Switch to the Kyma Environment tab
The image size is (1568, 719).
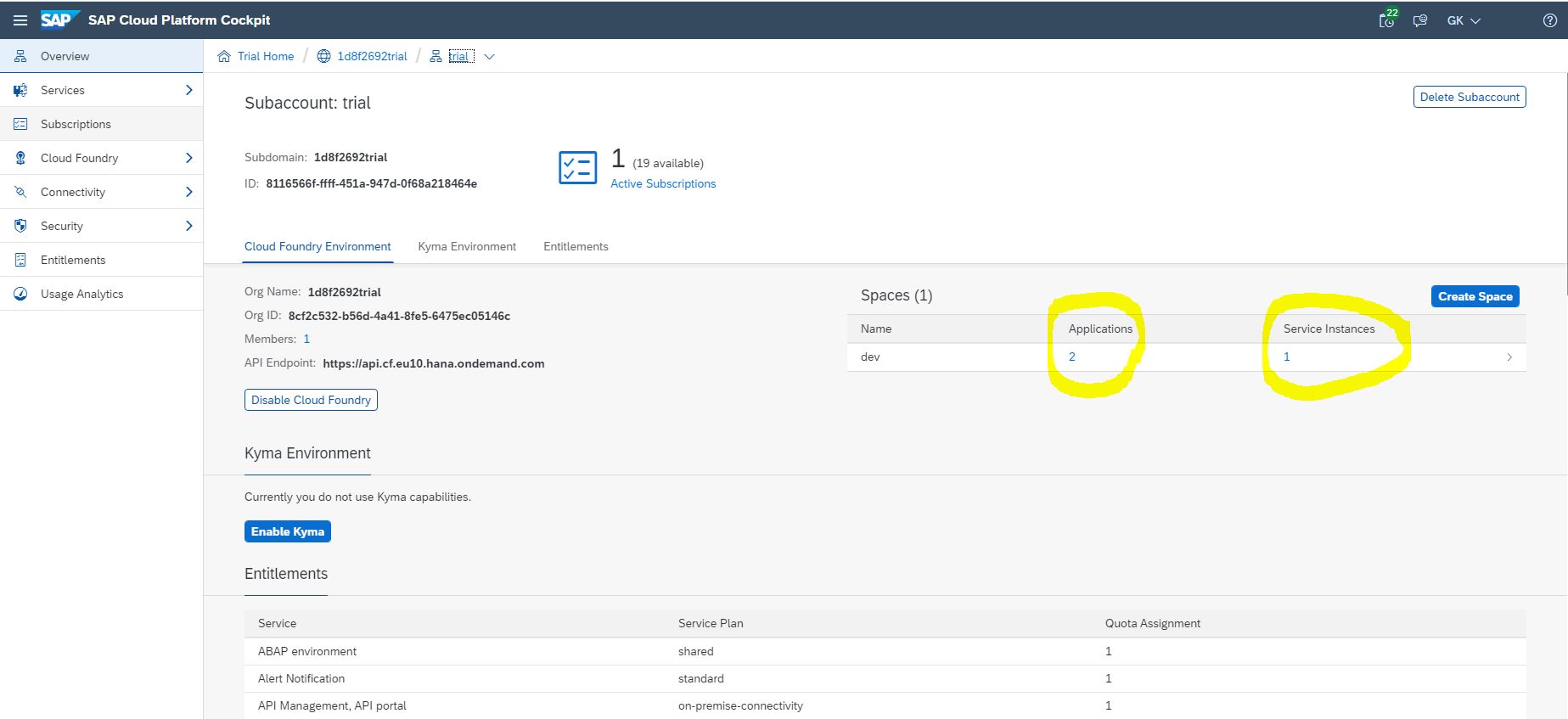(x=467, y=246)
